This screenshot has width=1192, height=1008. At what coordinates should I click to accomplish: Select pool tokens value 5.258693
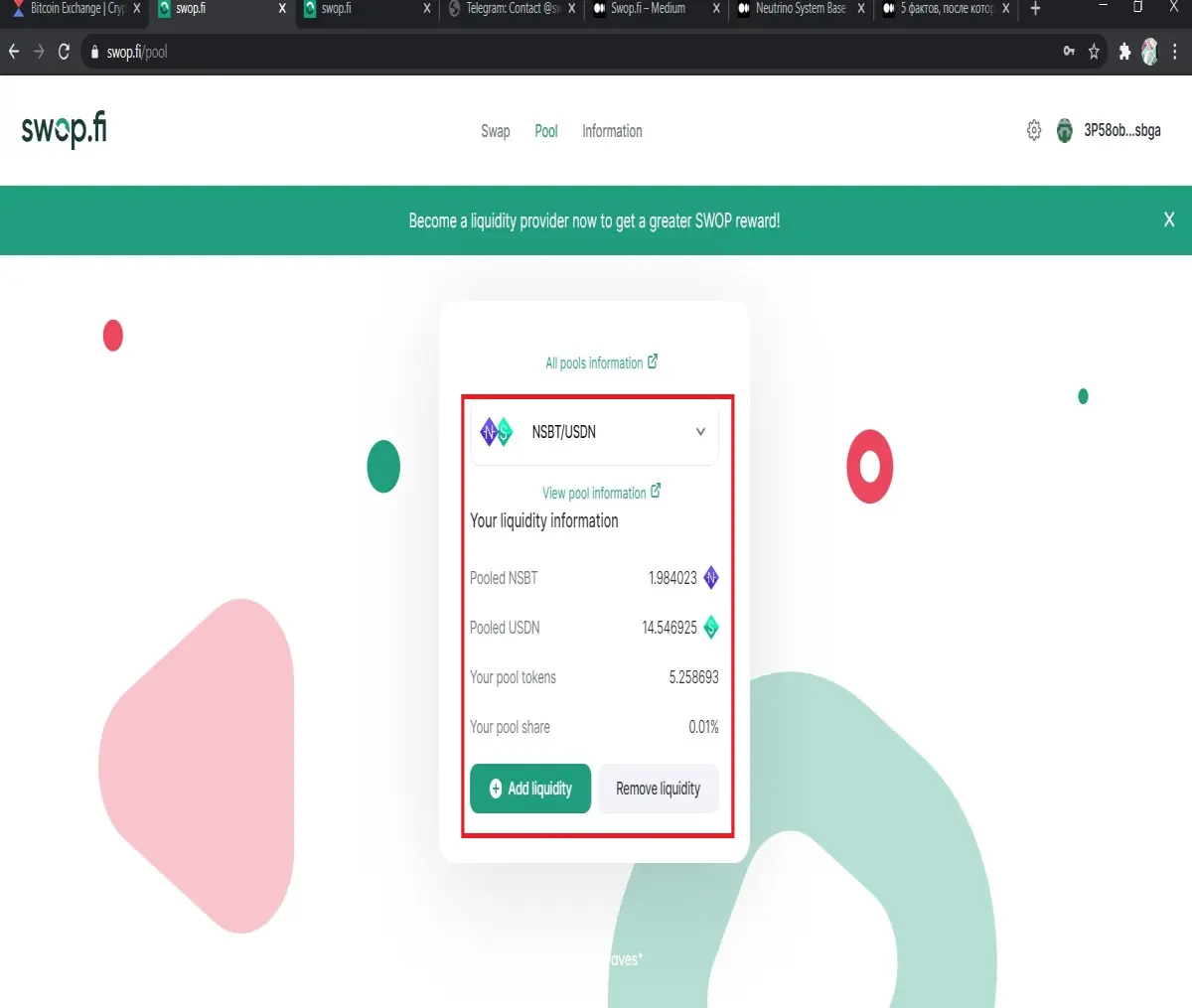tap(693, 677)
